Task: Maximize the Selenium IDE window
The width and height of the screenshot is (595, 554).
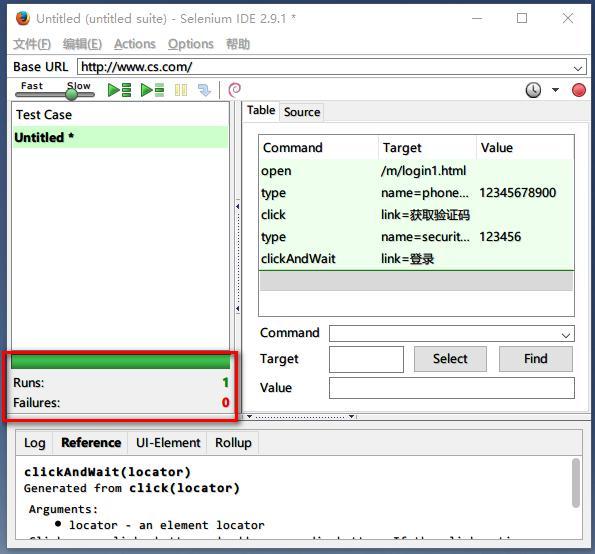Action: coord(522,18)
